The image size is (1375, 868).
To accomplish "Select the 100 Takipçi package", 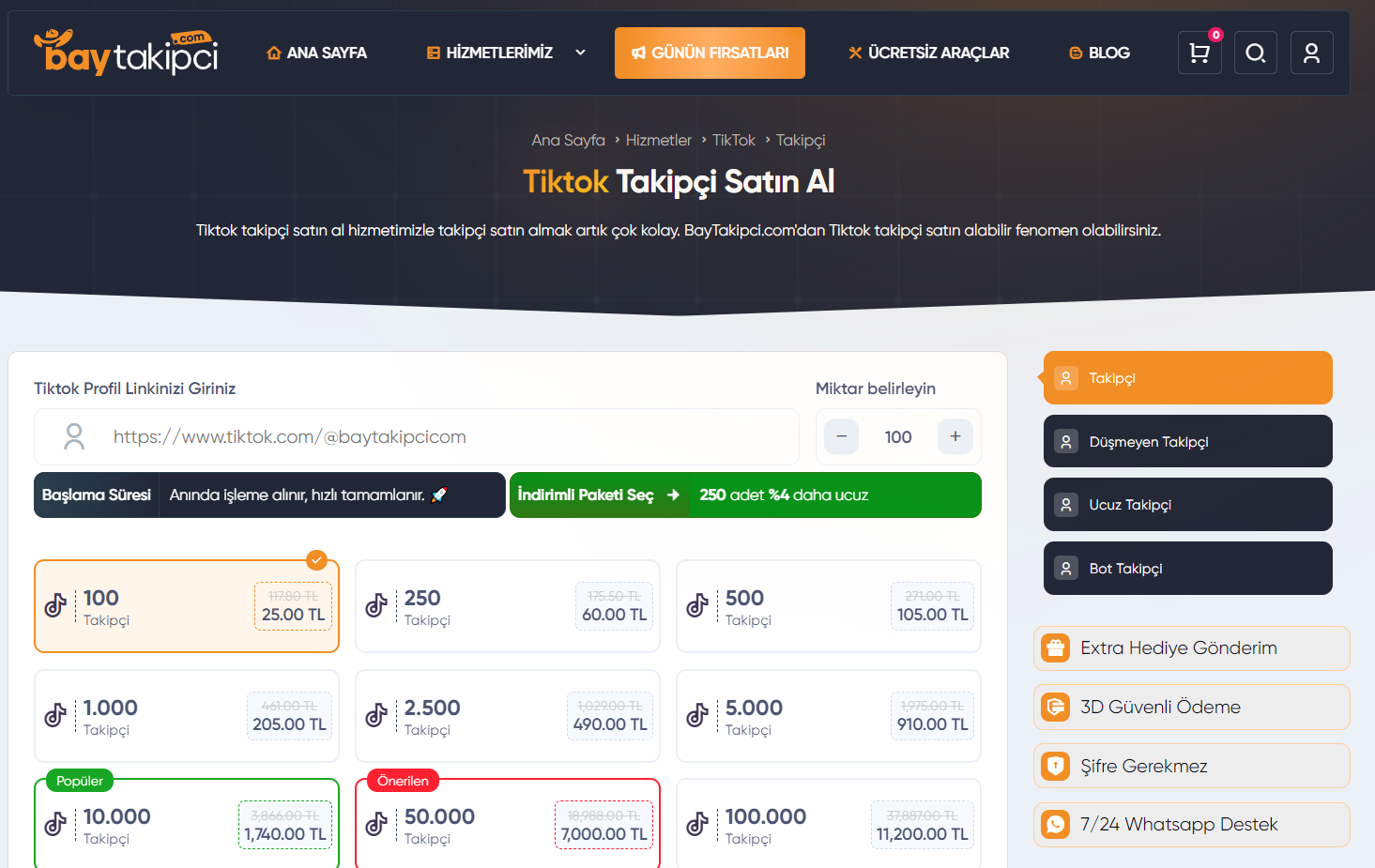I will [x=186, y=606].
